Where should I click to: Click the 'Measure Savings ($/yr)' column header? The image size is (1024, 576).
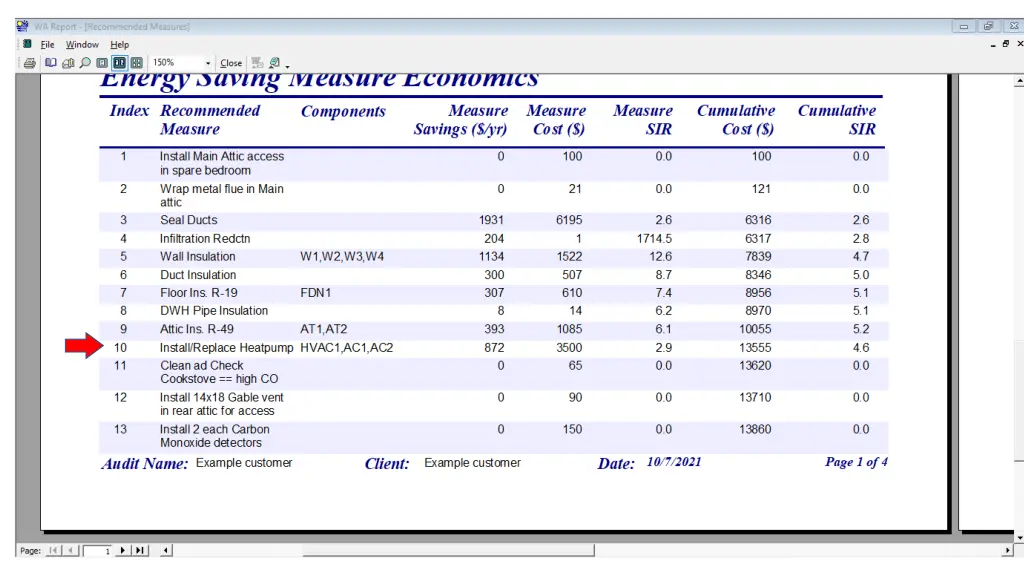(x=460, y=120)
